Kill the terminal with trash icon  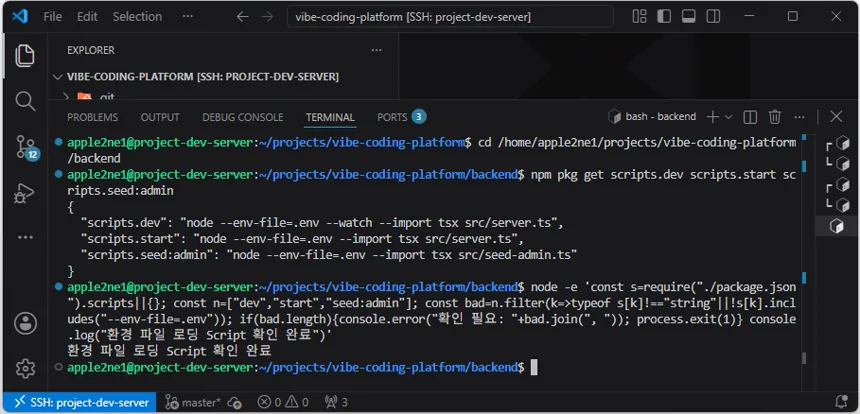[774, 117]
